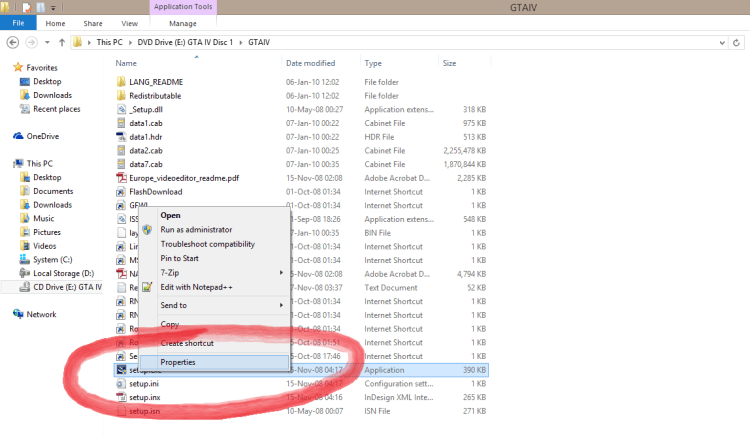This screenshot has height=436, width=750.
Task: Open the System (C:) drive
Action: (x=53, y=260)
